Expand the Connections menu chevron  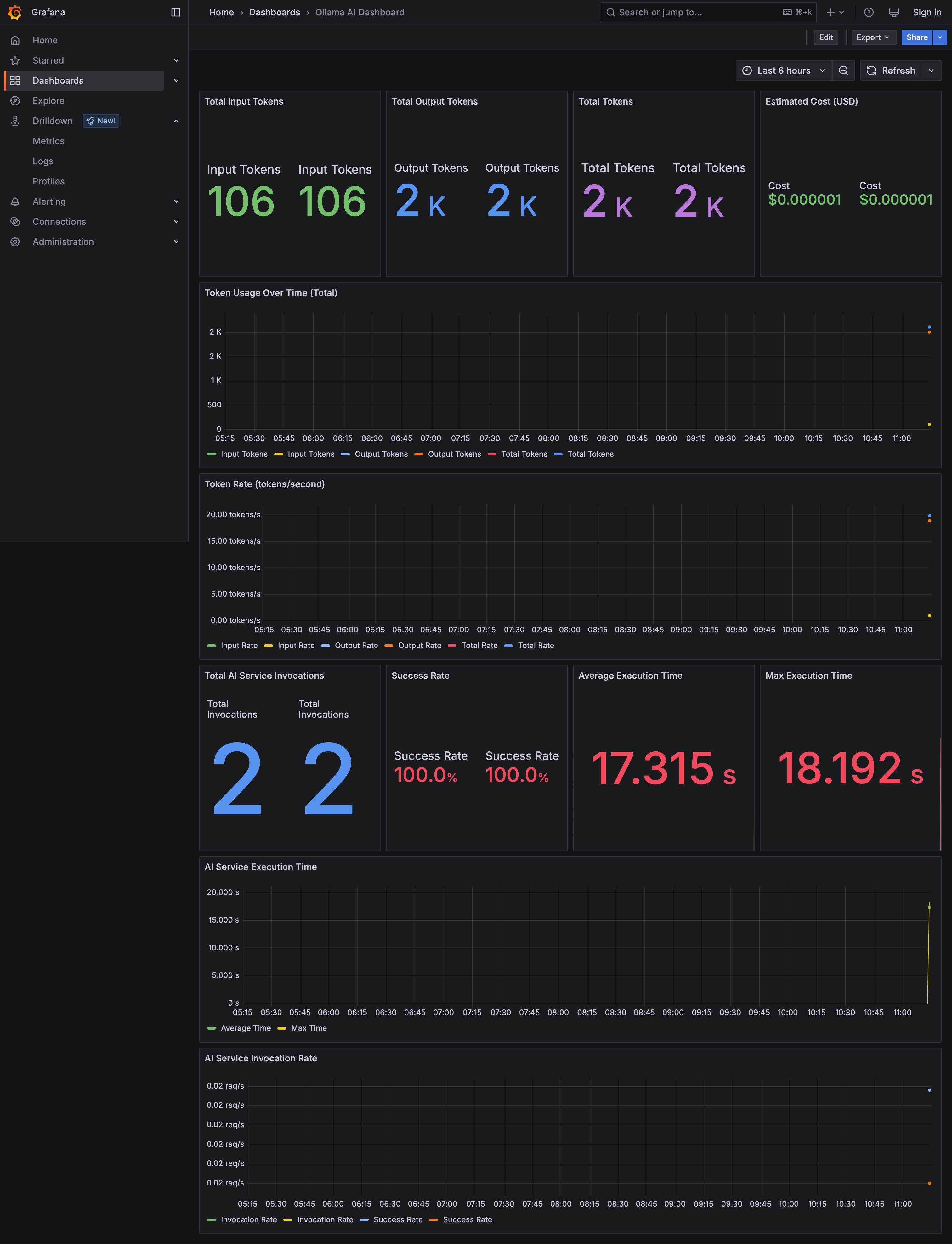[176, 222]
